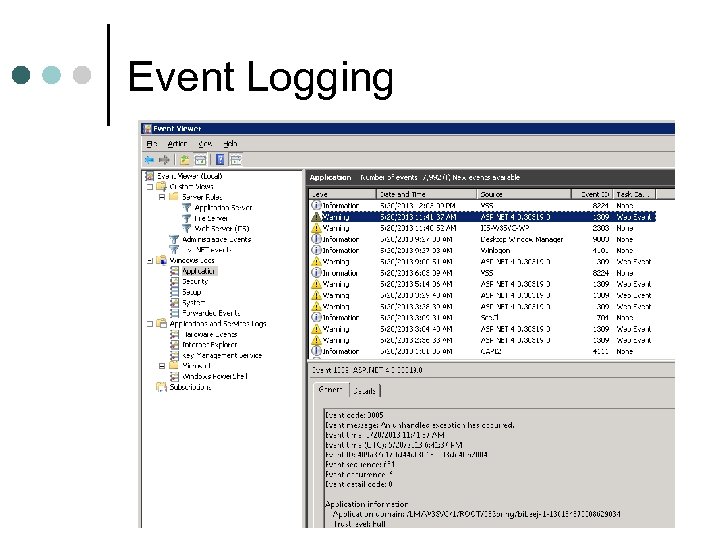
Task: Click the information icon of the Winlogon event
Action: tap(316, 250)
